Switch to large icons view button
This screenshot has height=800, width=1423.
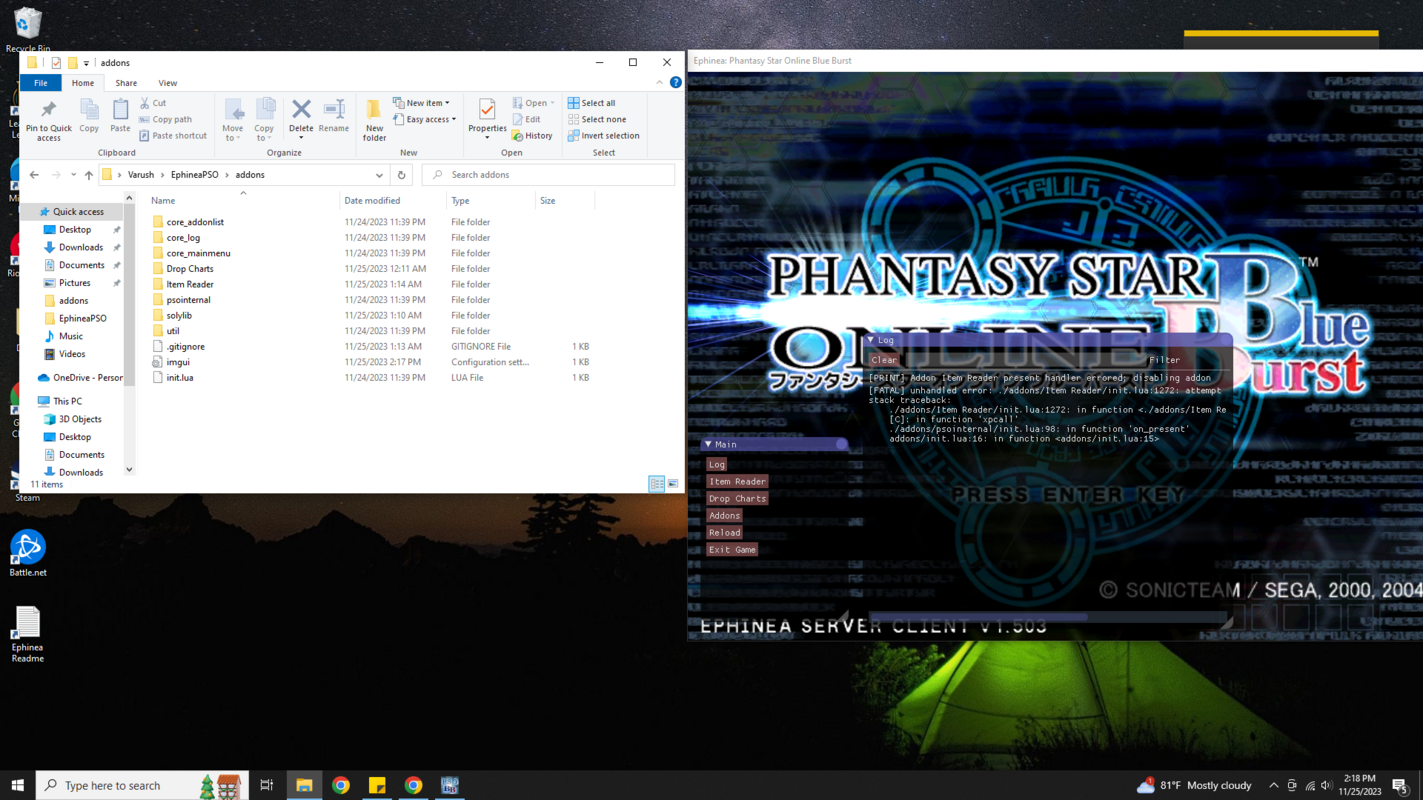673,484
